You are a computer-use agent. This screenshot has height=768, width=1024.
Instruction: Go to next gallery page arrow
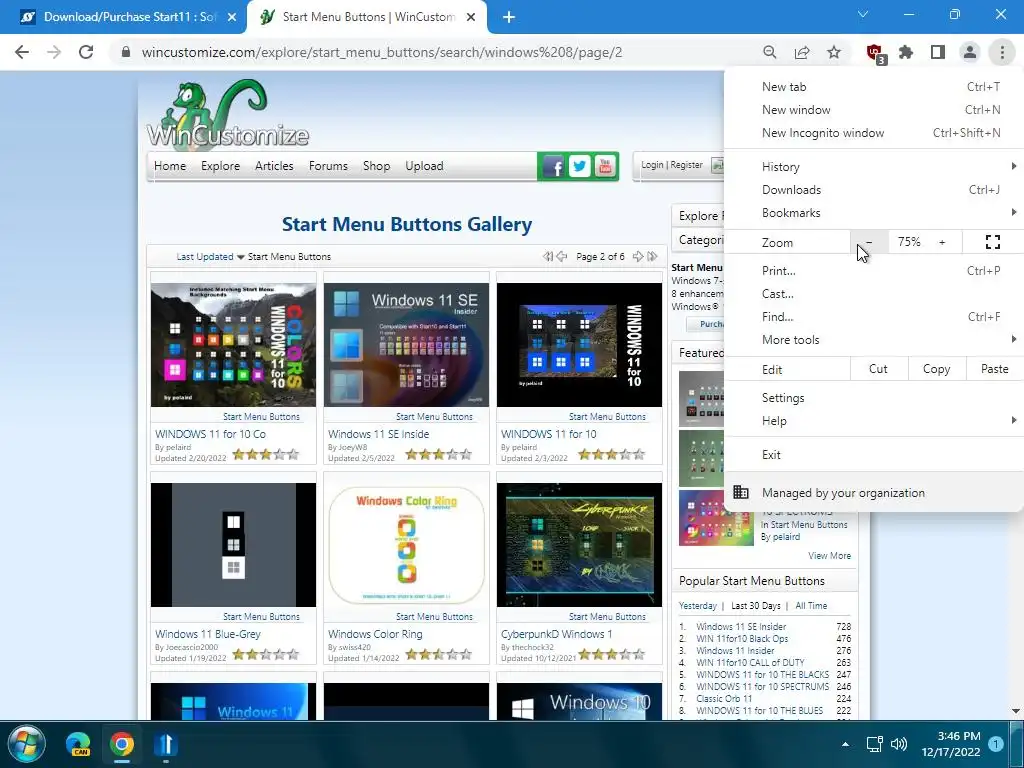pos(638,257)
